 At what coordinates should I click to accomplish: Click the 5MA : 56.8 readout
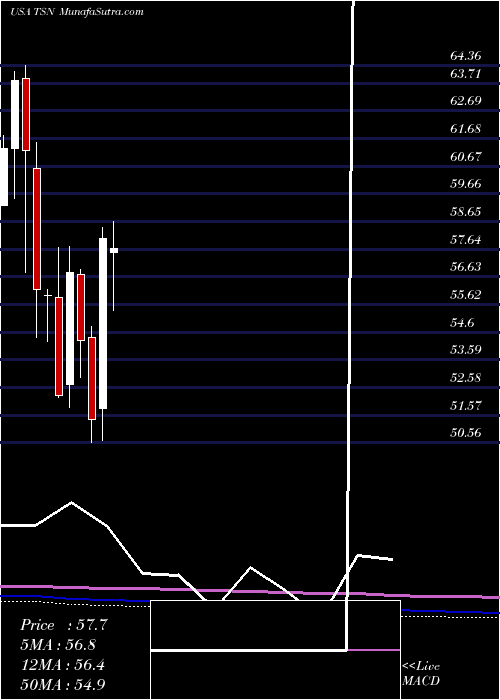pyautogui.click(x=58, y=645)
